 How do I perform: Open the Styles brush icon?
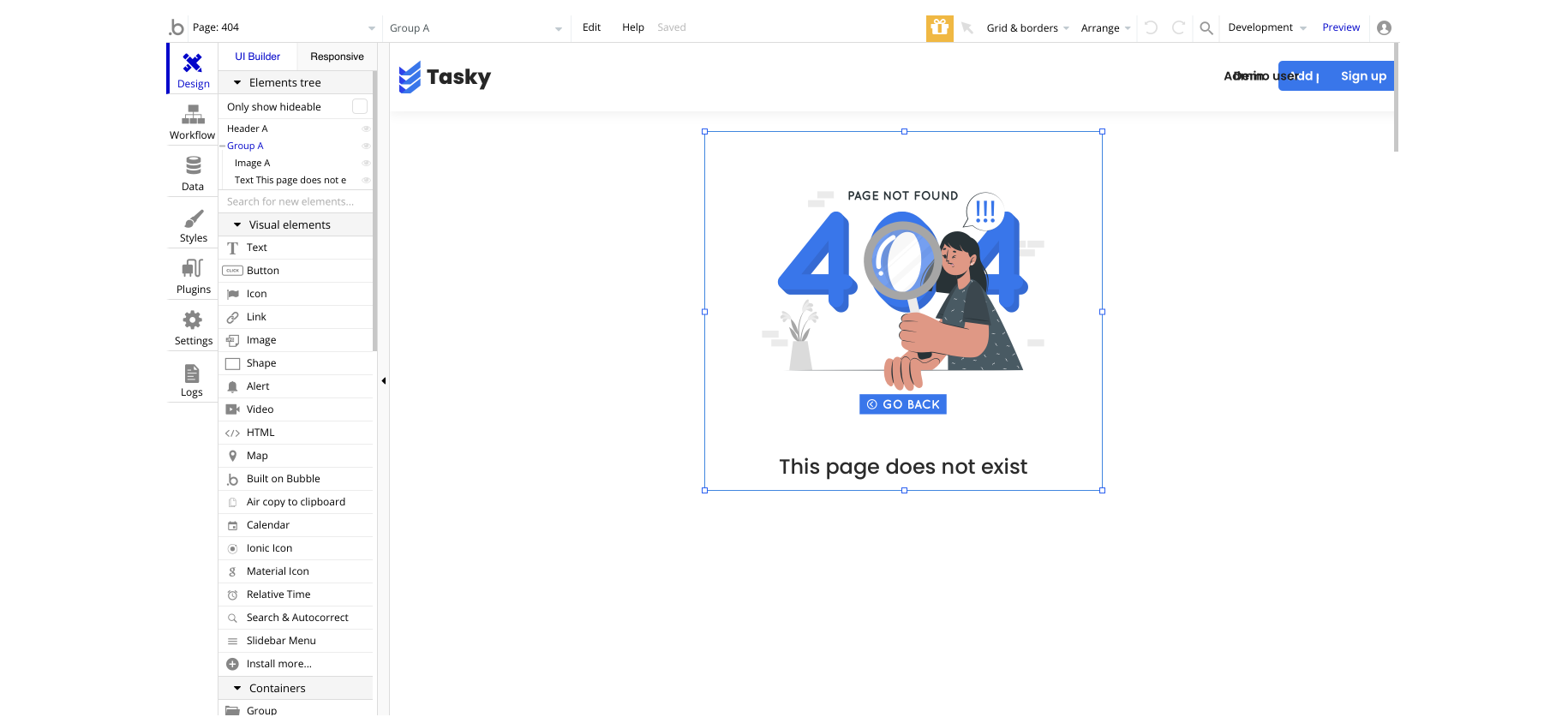tap(194, 218)
